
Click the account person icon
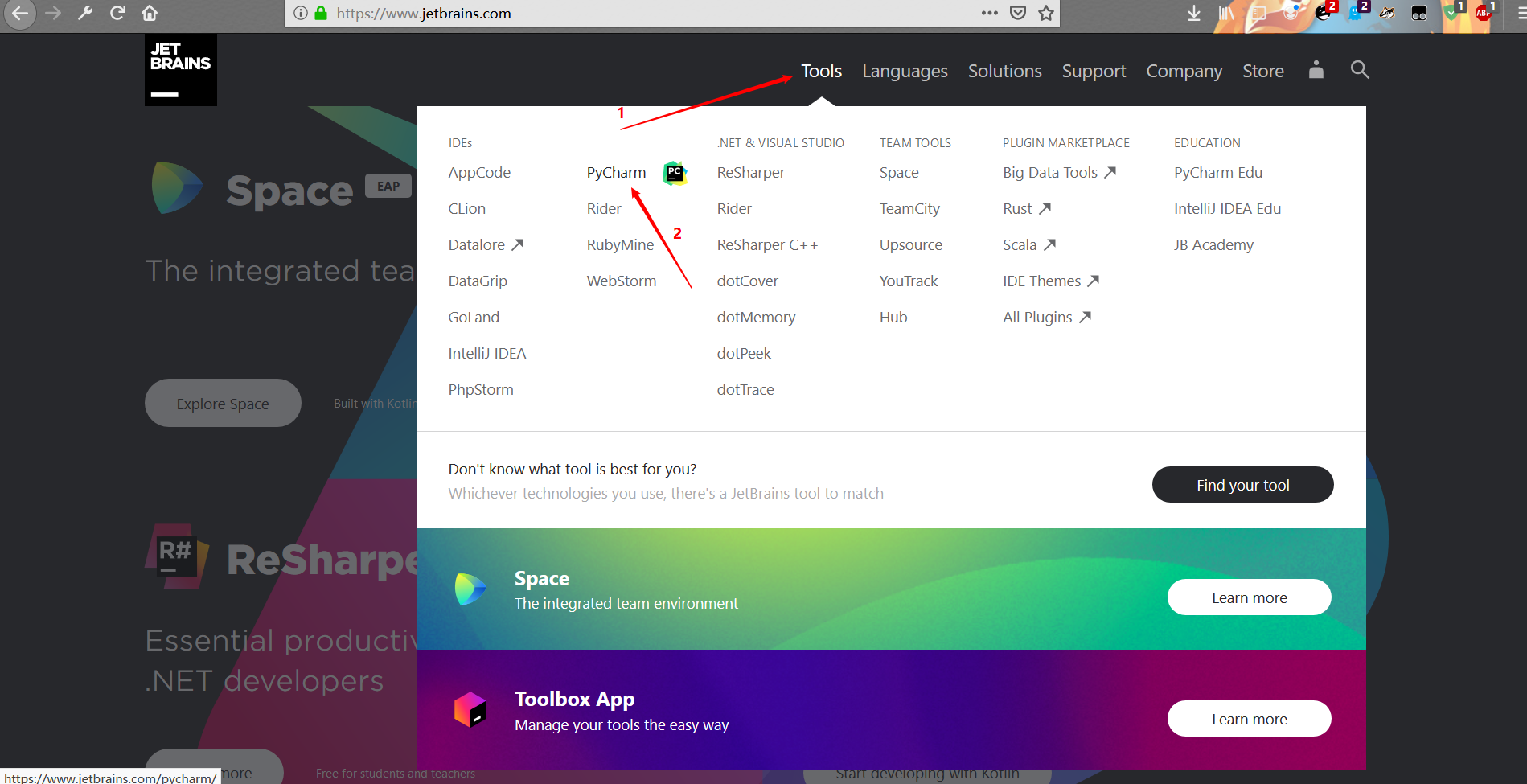click(1316, 70)
